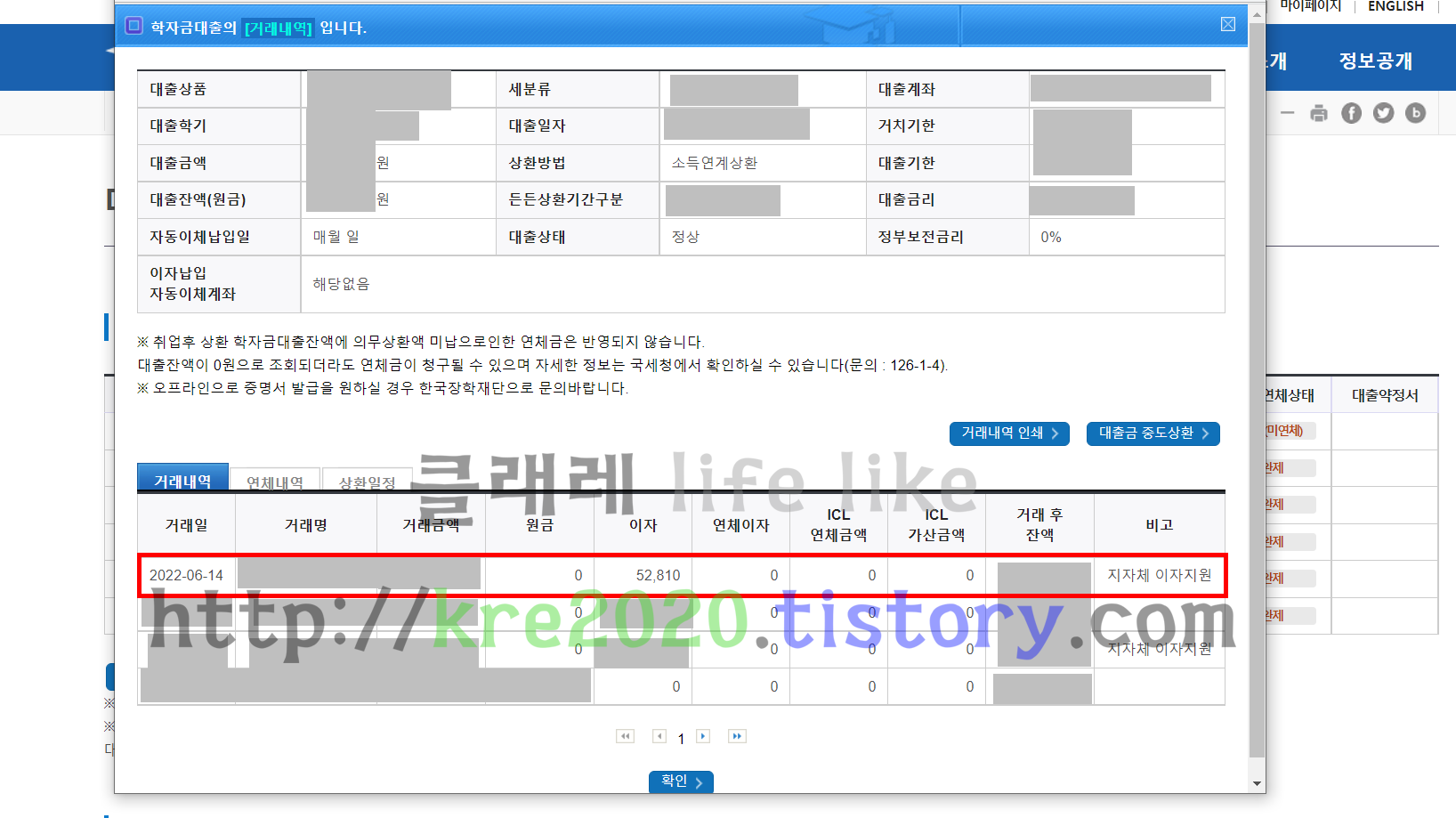Click the popup vertical scrollbar
The width and height of the screenshot is (1456, 818).
1257,390
